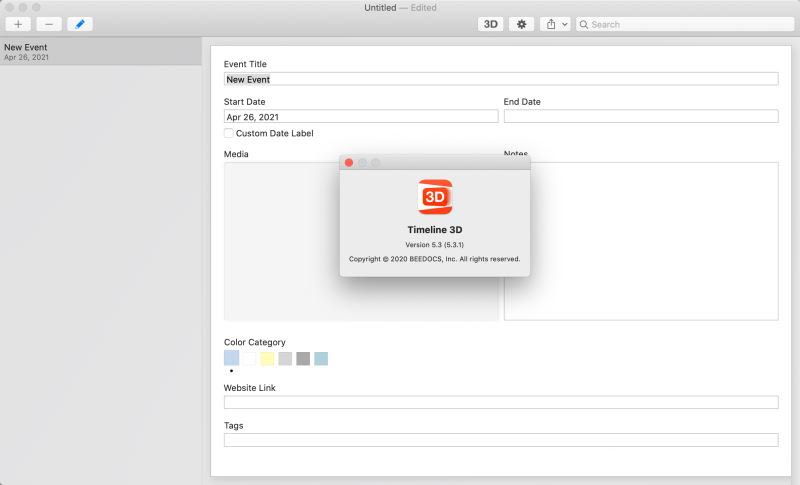The image size is (800, 485).
Task: Click the Search field in toolbar
Action: [x=685, y=24]
